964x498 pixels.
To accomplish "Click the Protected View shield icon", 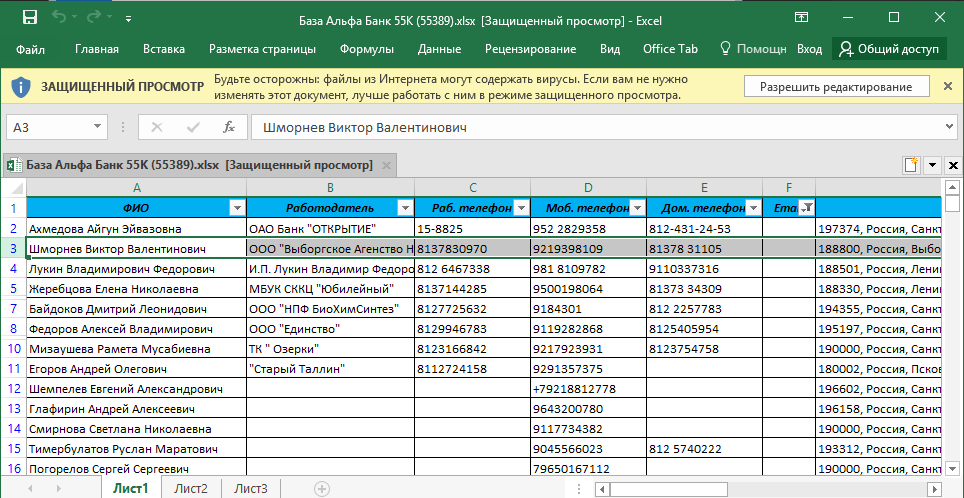I will point(22,87).
